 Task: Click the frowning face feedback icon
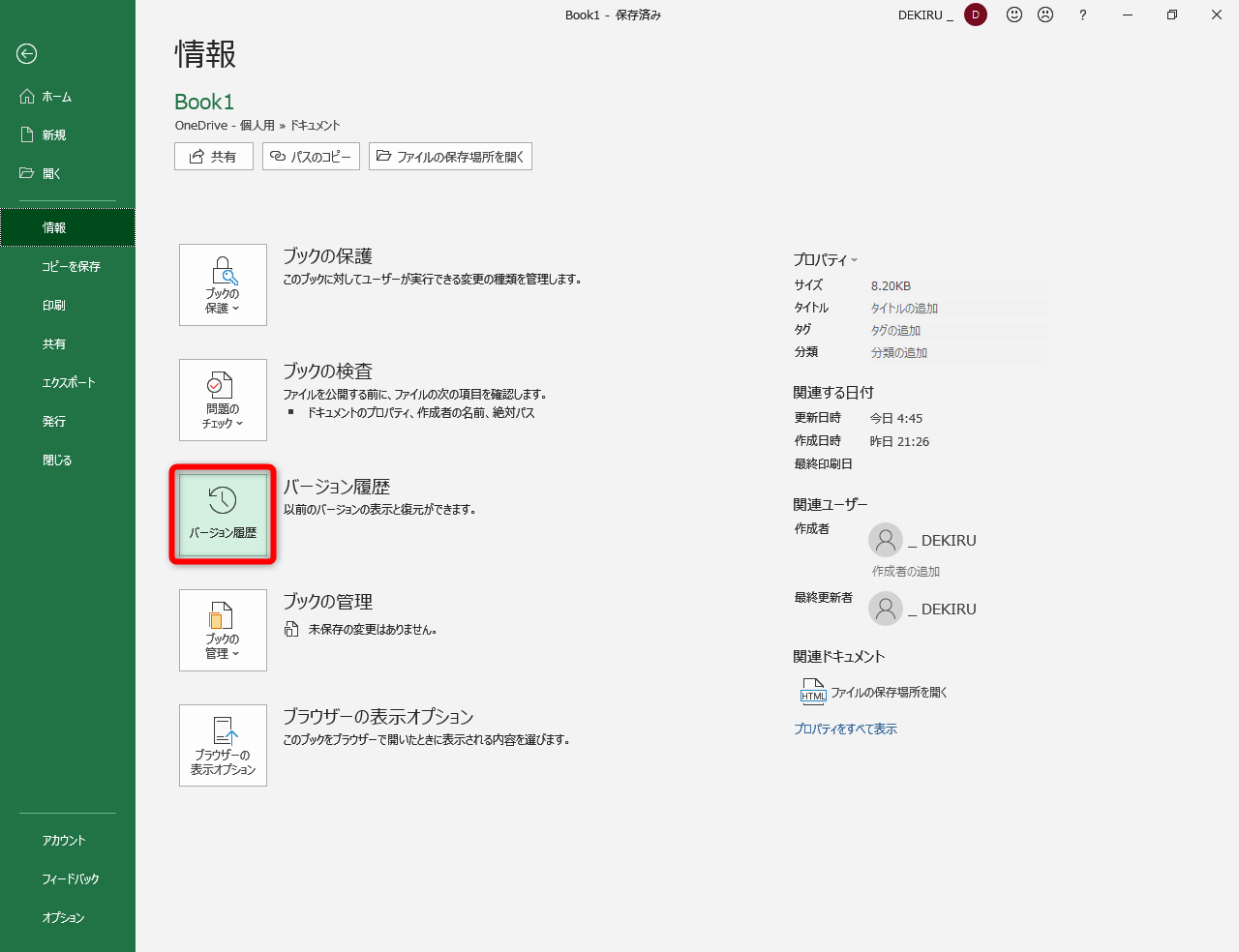click(x=1045, y=15)
